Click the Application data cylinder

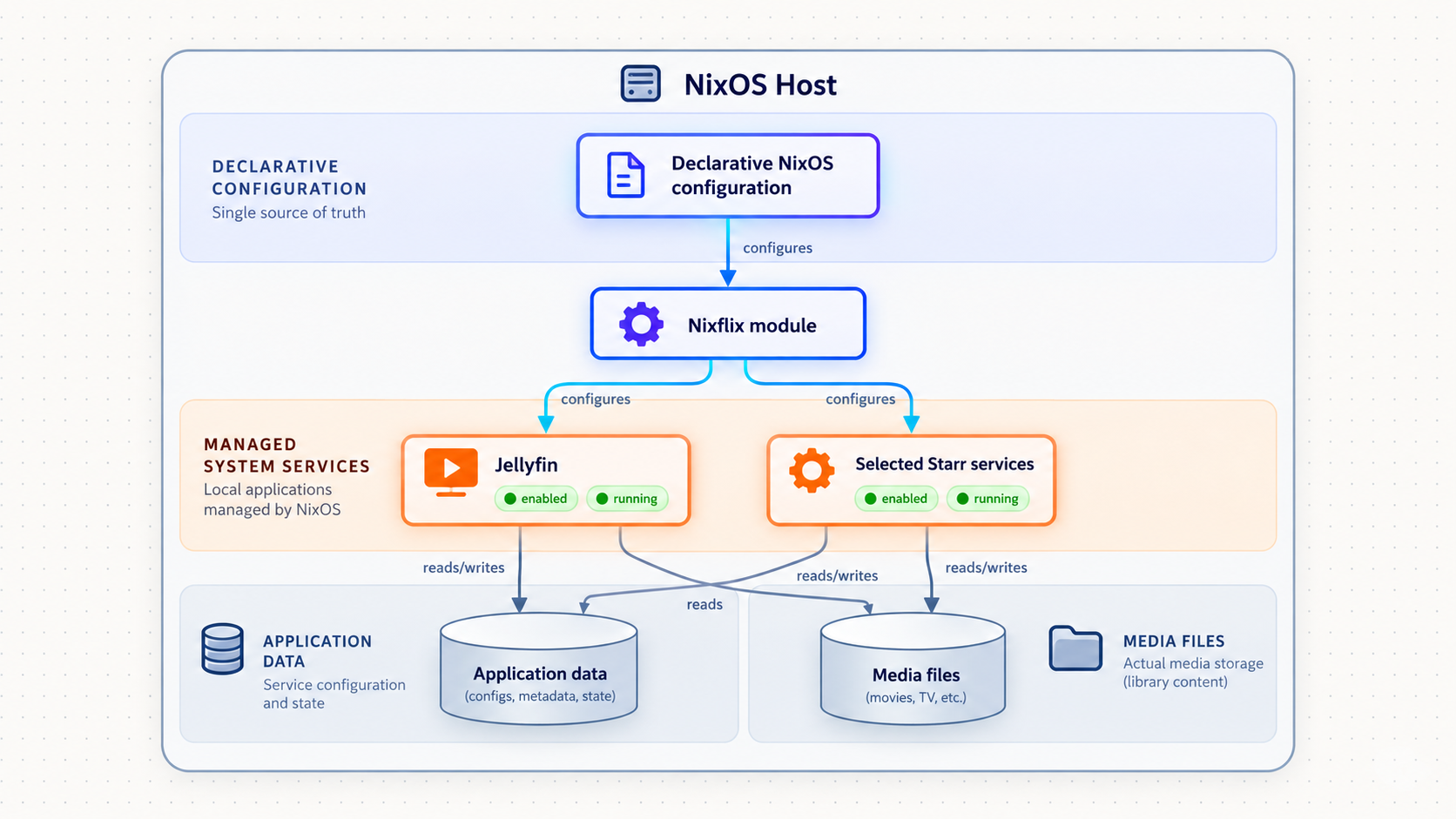(539, 668)
